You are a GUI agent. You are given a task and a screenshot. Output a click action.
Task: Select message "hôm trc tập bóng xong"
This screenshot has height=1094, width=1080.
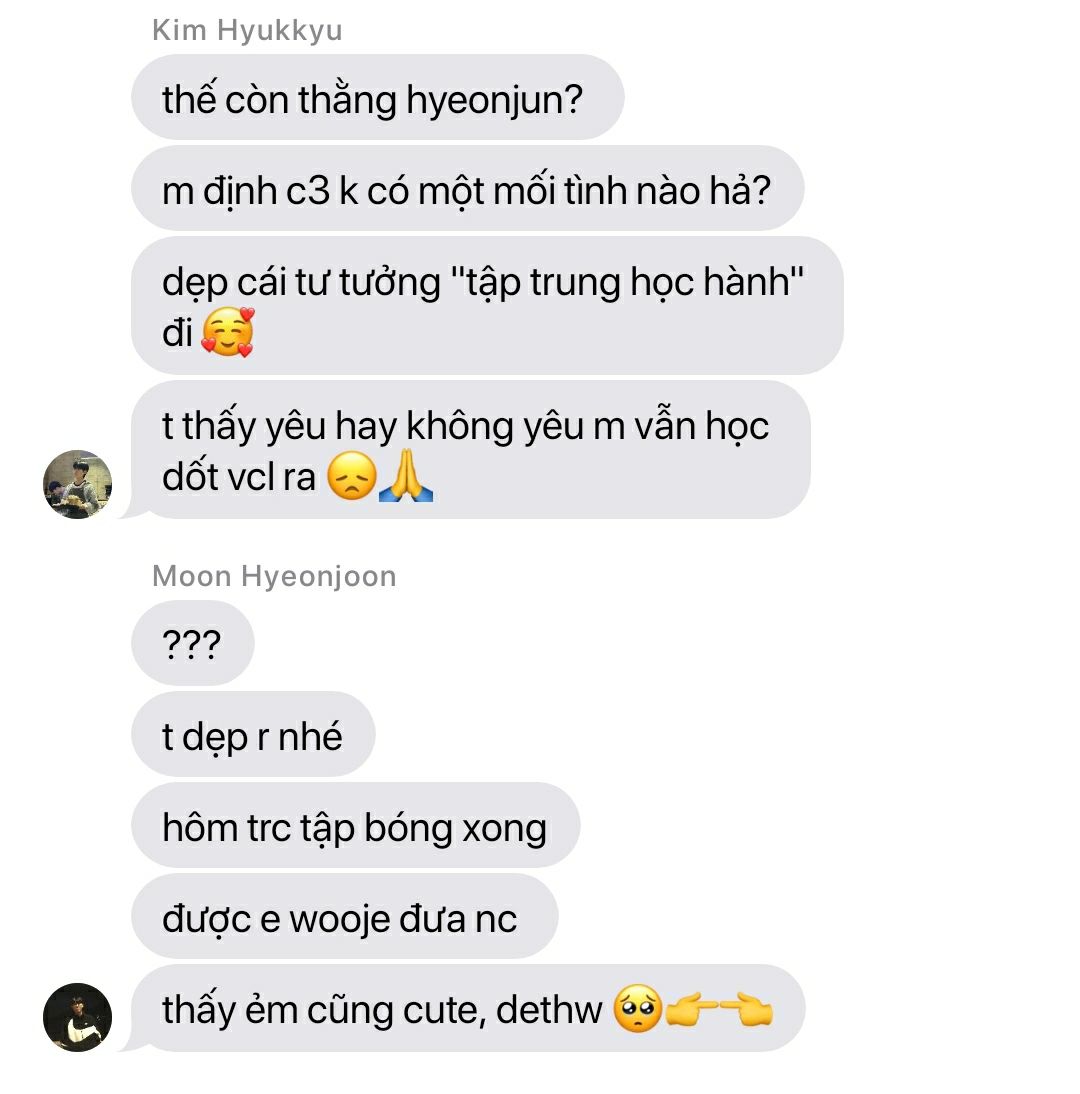coord(355,825)
